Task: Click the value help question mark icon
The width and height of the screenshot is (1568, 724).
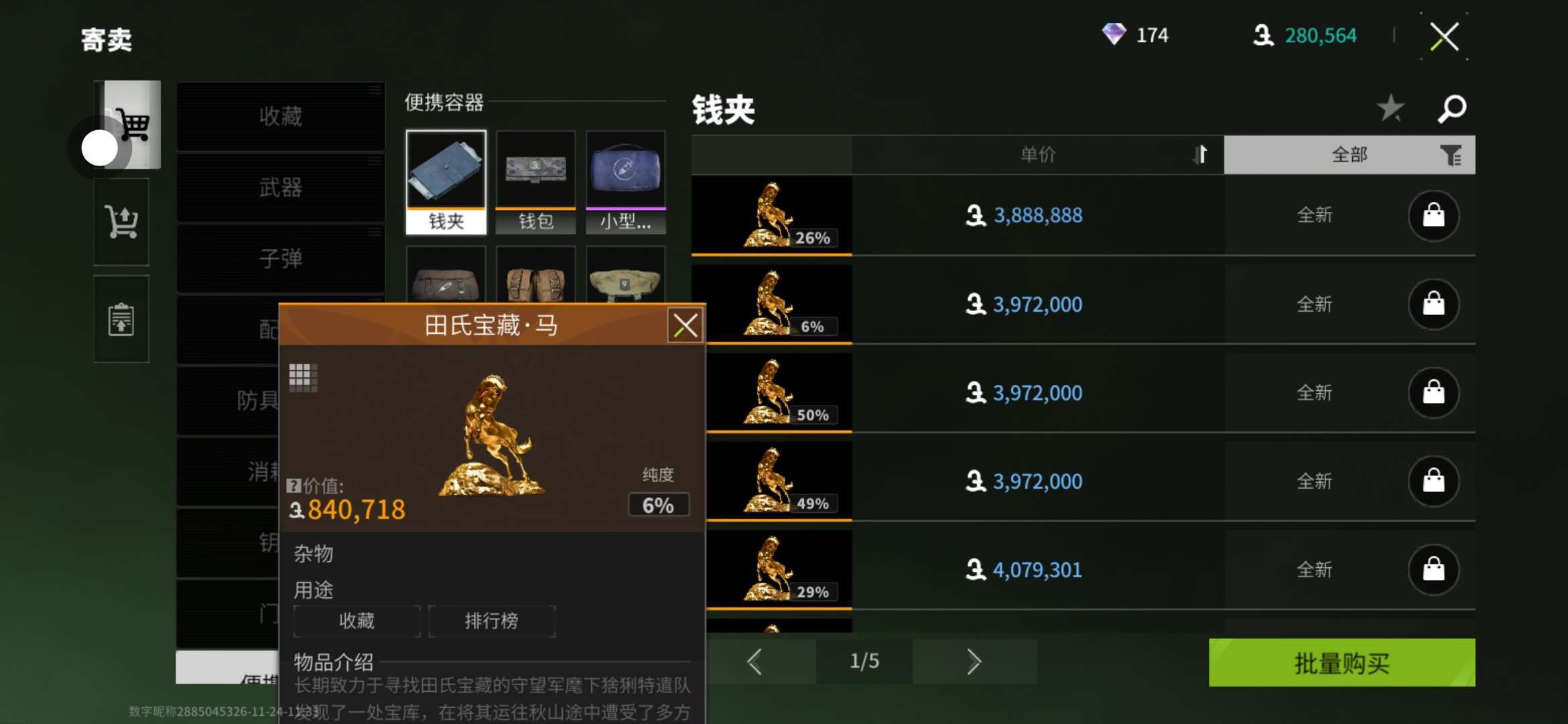Action: [x=293, y=485]
